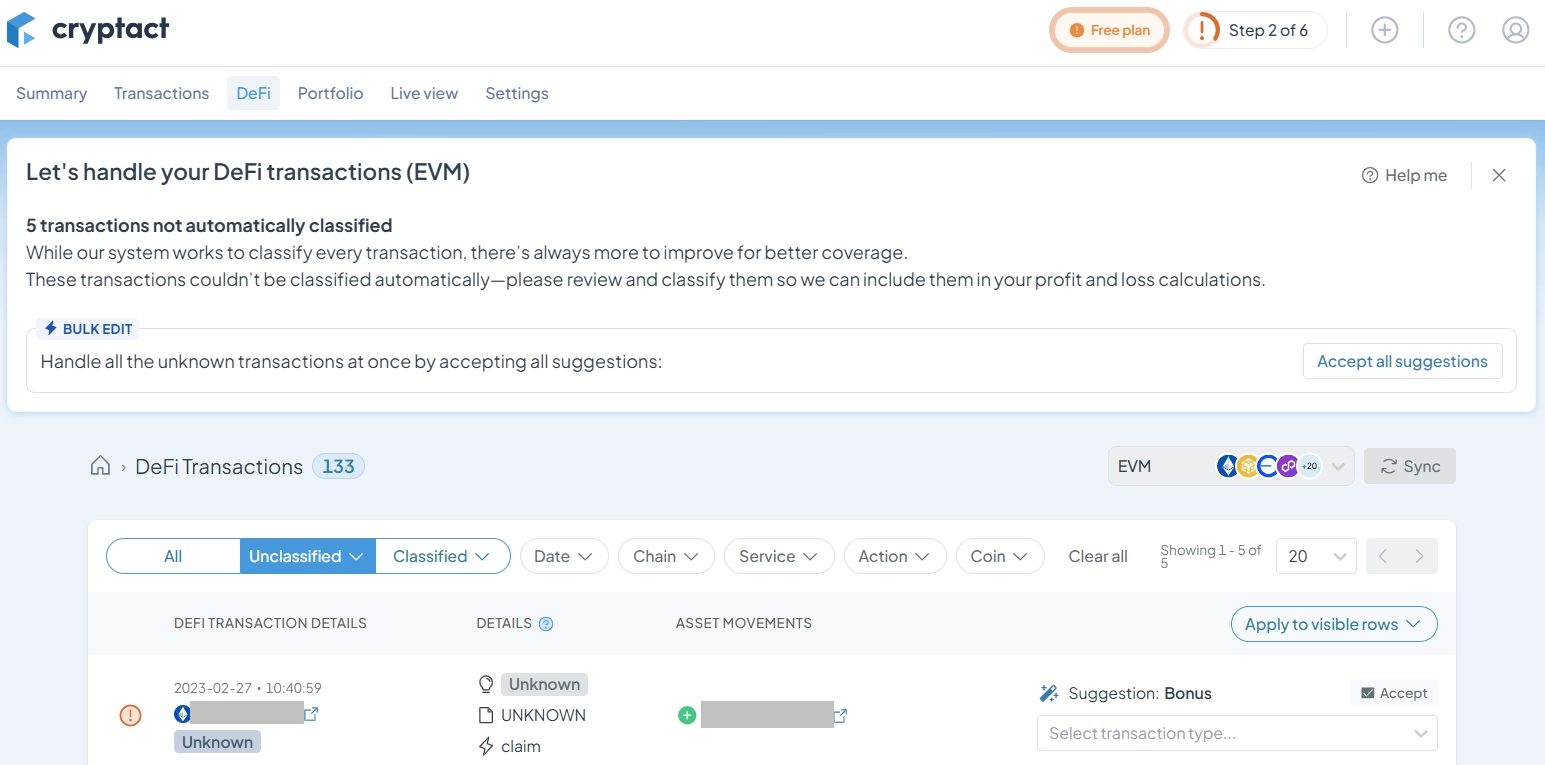
Task: Go to next page arrow
Action: coord(1420,556)
